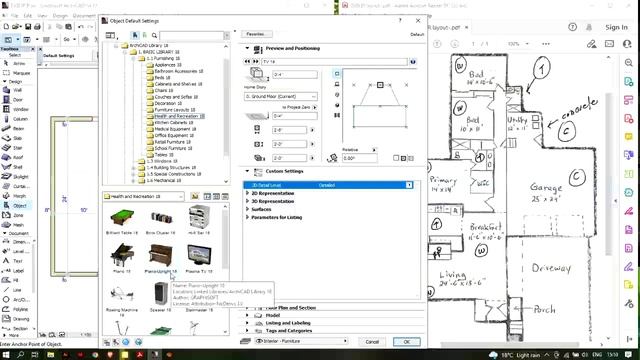Open the 3D Detail Level dropdown arrow

coord(409,185)
